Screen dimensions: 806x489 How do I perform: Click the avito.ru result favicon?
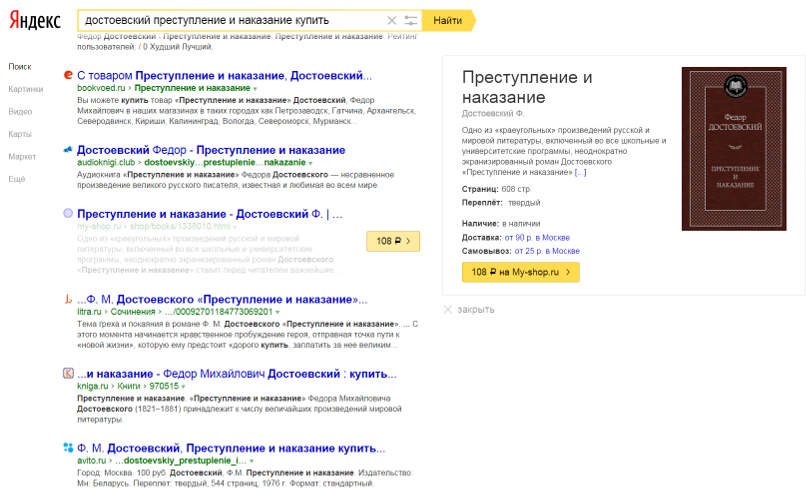(x=67, y=447)
